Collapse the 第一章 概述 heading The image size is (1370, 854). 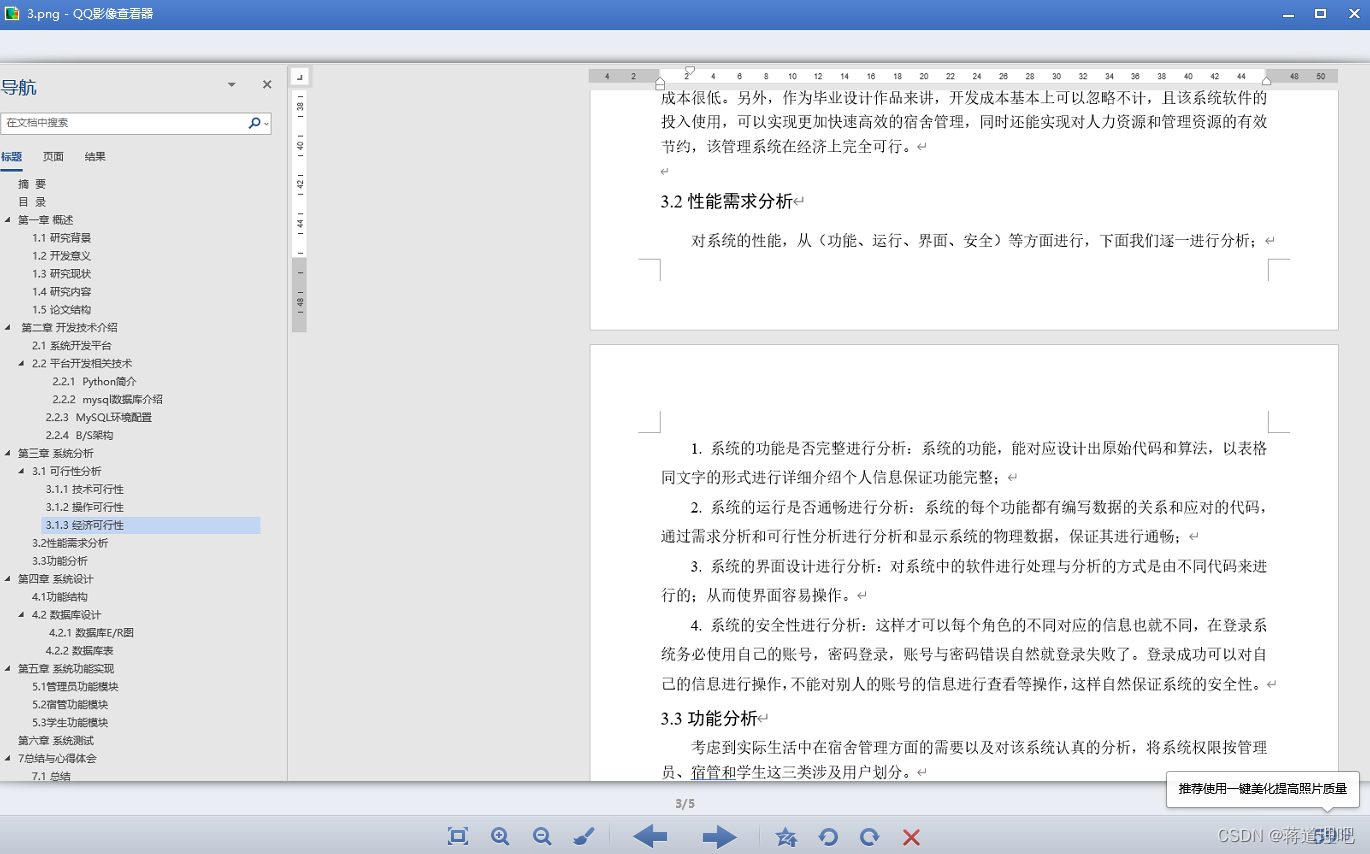pos(8,220)
